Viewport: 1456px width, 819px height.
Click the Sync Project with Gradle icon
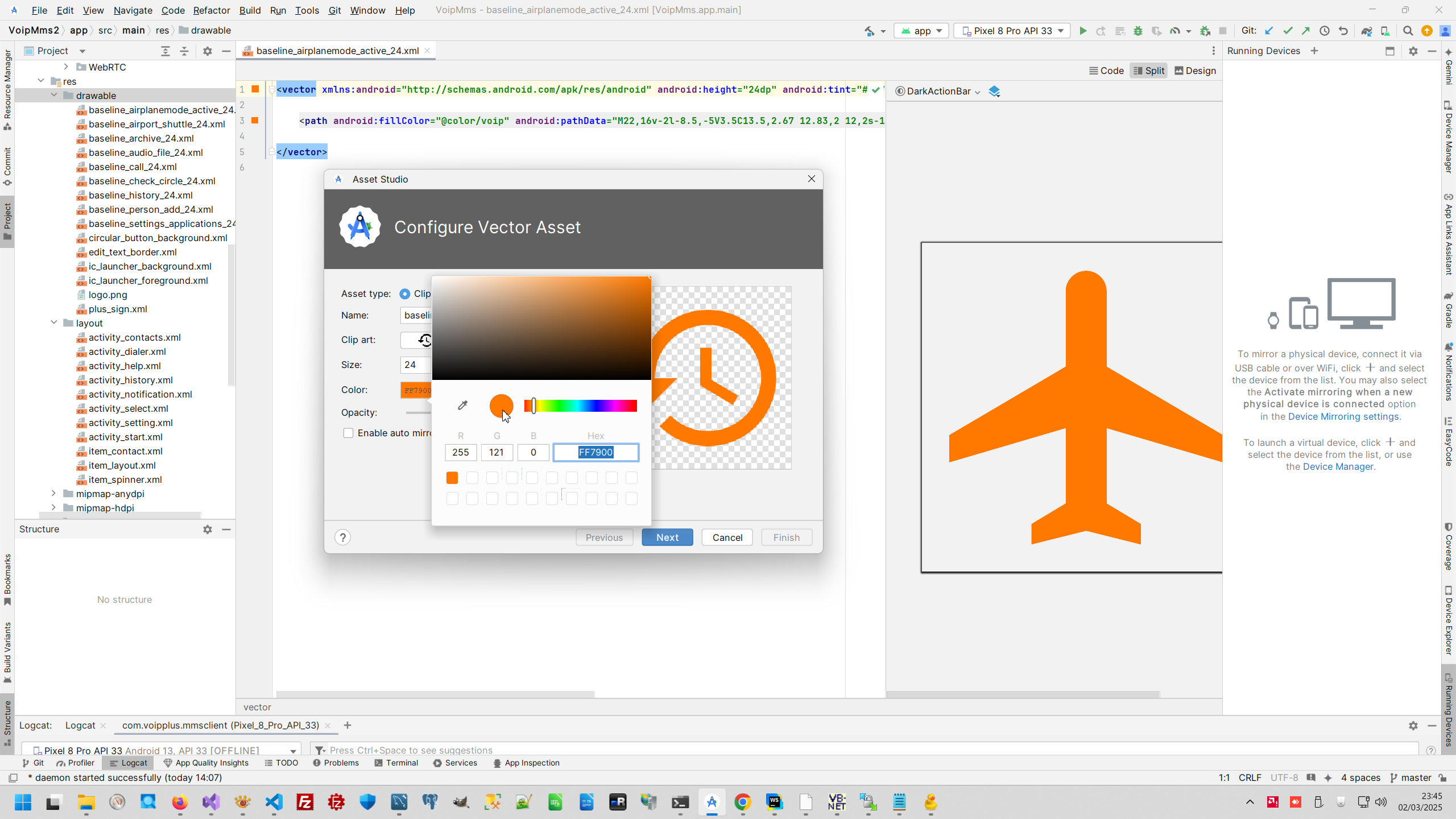coord(1366,31)
